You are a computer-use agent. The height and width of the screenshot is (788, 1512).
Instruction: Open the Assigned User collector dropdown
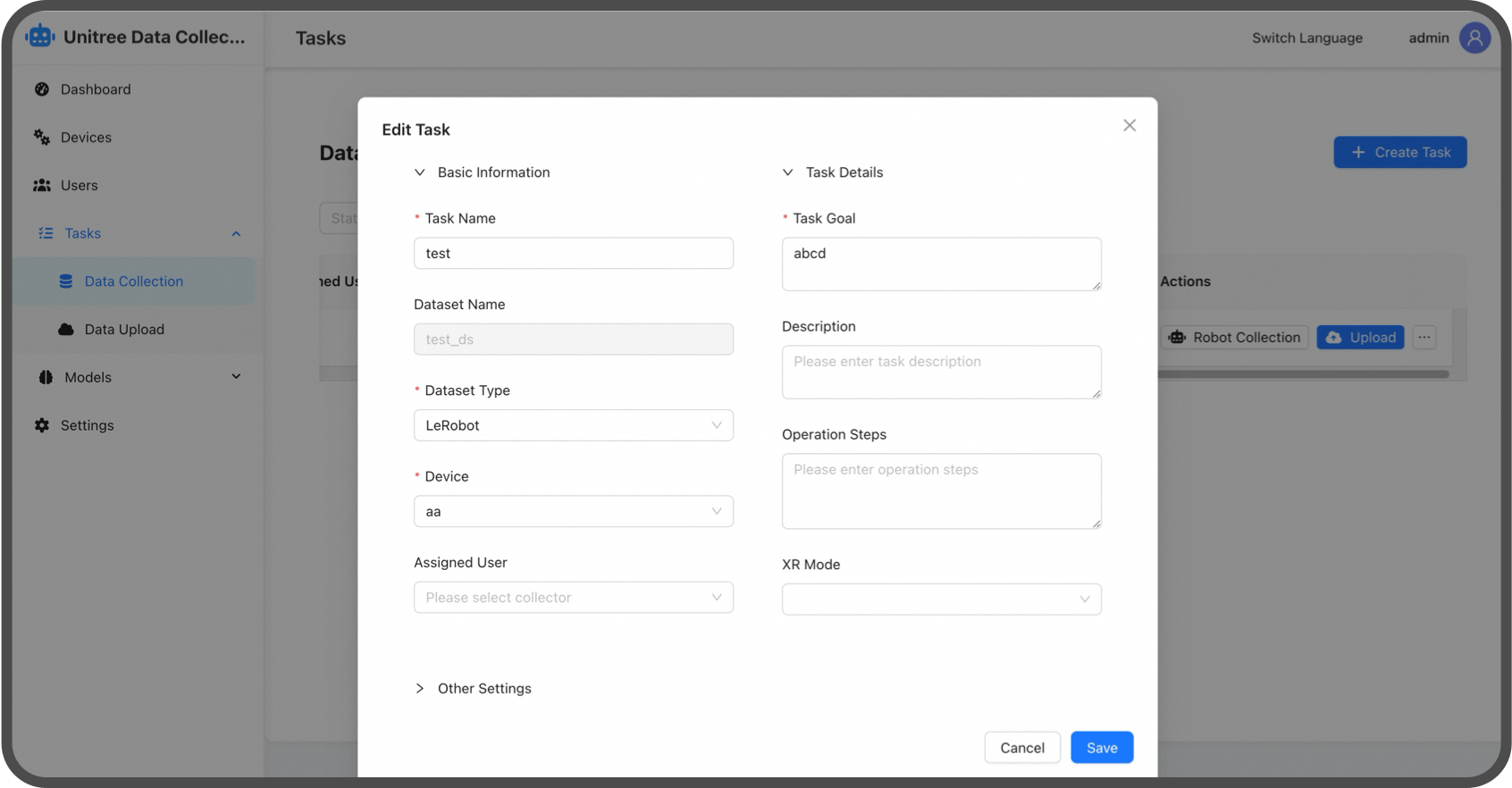(573, 598)
